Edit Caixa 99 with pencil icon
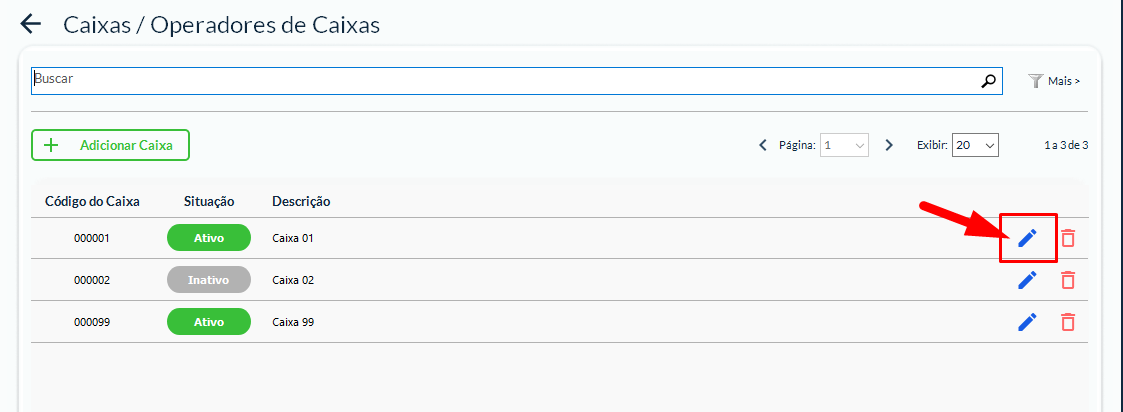The image size is (1123, 412). 1027,322
